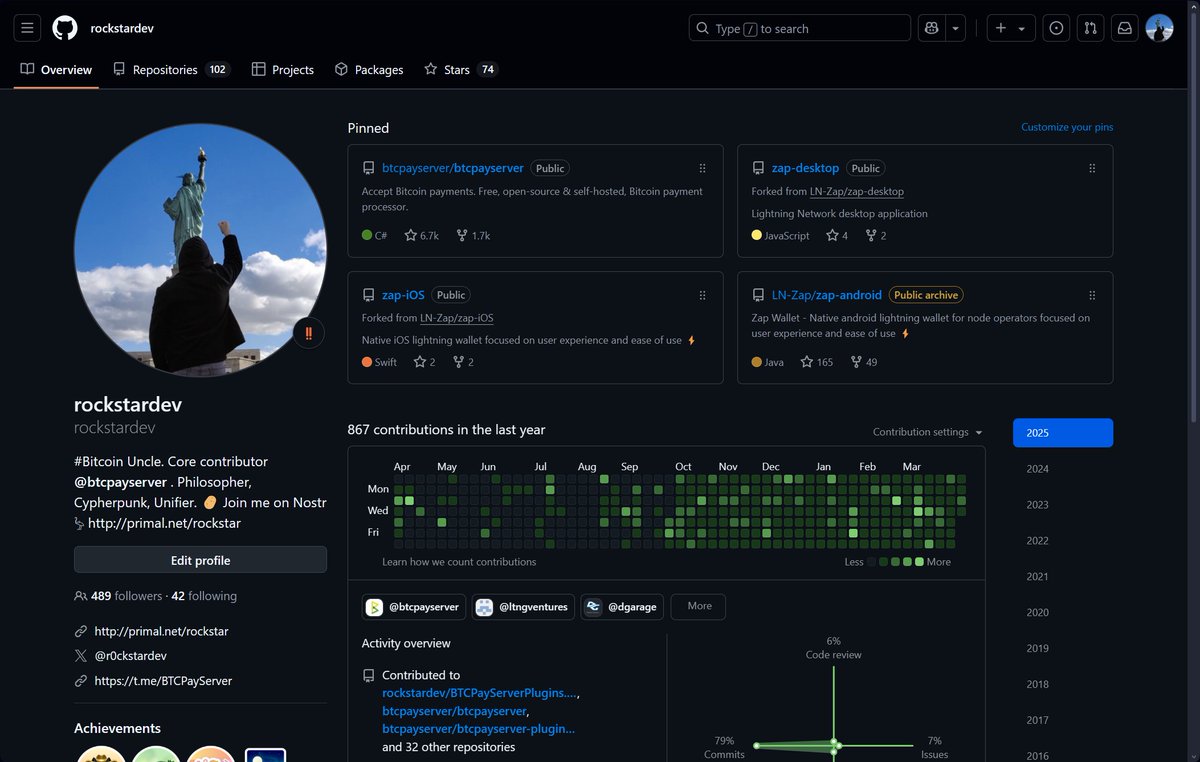
Task: Expand More organizations button
Action: tap(699, 606)
